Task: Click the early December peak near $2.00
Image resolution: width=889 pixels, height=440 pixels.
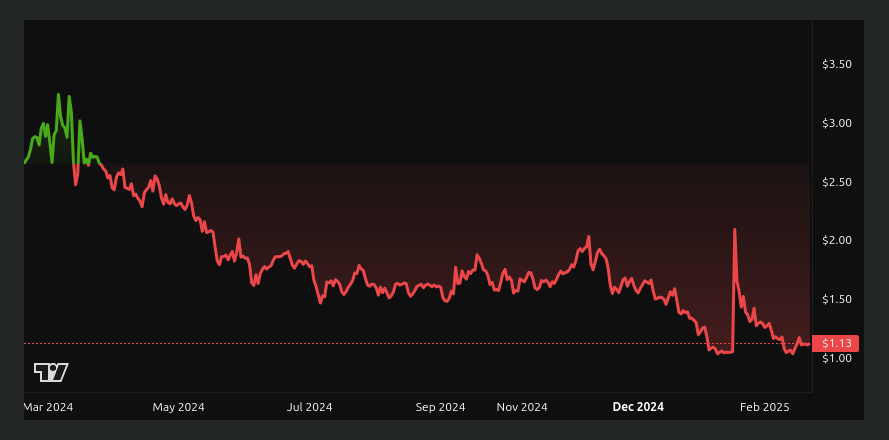Action: tap(589, 237)
